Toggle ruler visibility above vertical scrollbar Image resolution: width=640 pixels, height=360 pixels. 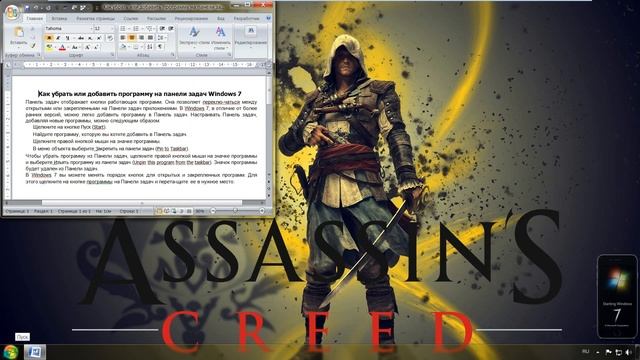[269, 64]
